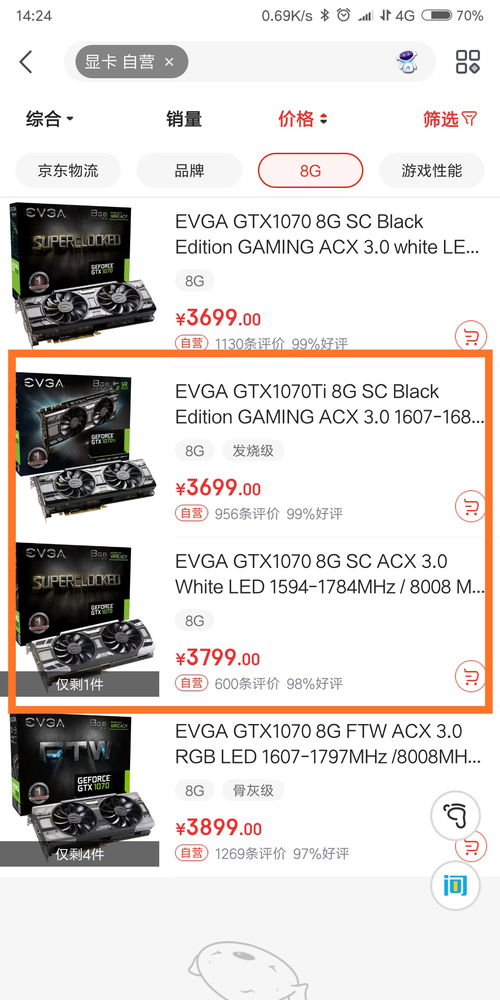Screen dimensions: 500x1000
Task: Open the EVGA GTX1070 8G FTW listing title
Action: coord(328,744)
